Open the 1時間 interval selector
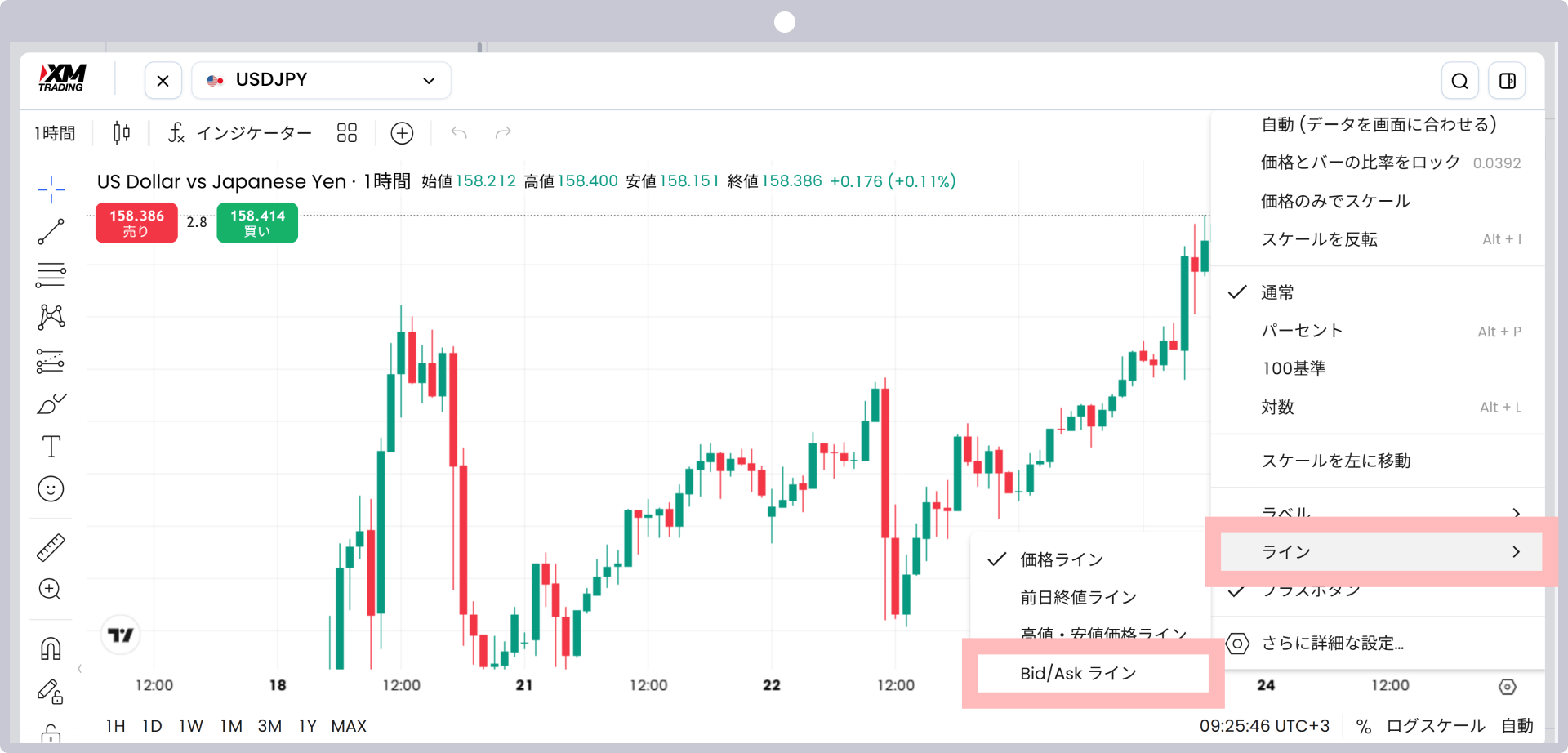1568x753 pixels. (55, 133)
